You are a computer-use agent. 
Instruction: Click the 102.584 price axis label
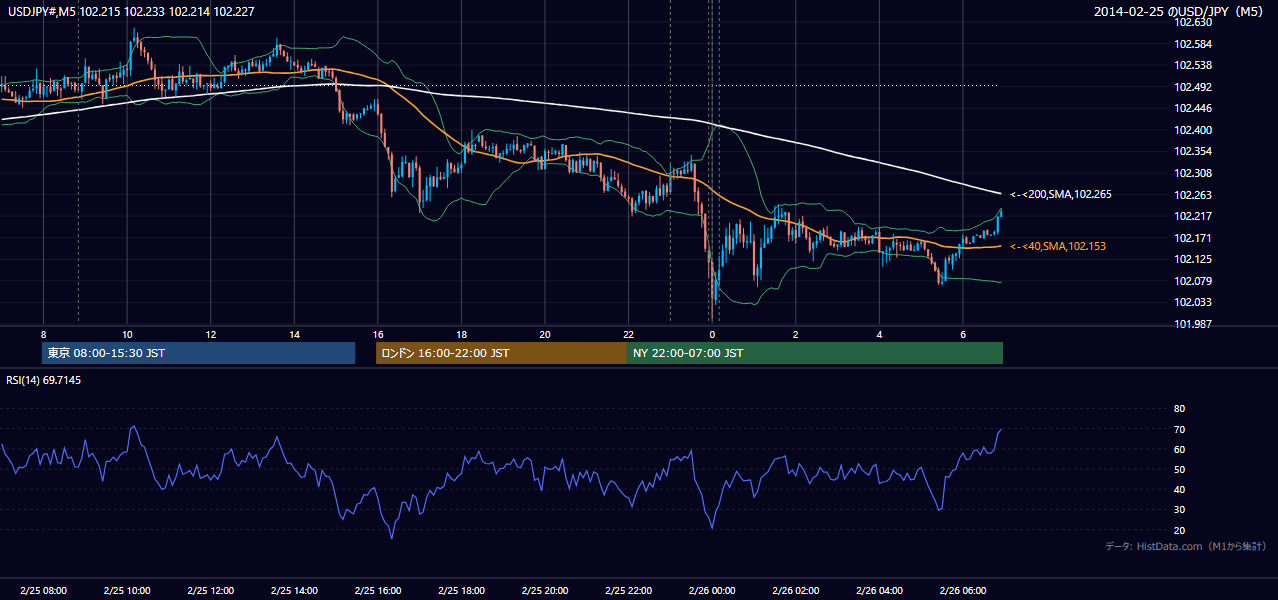coord(1193,44)
